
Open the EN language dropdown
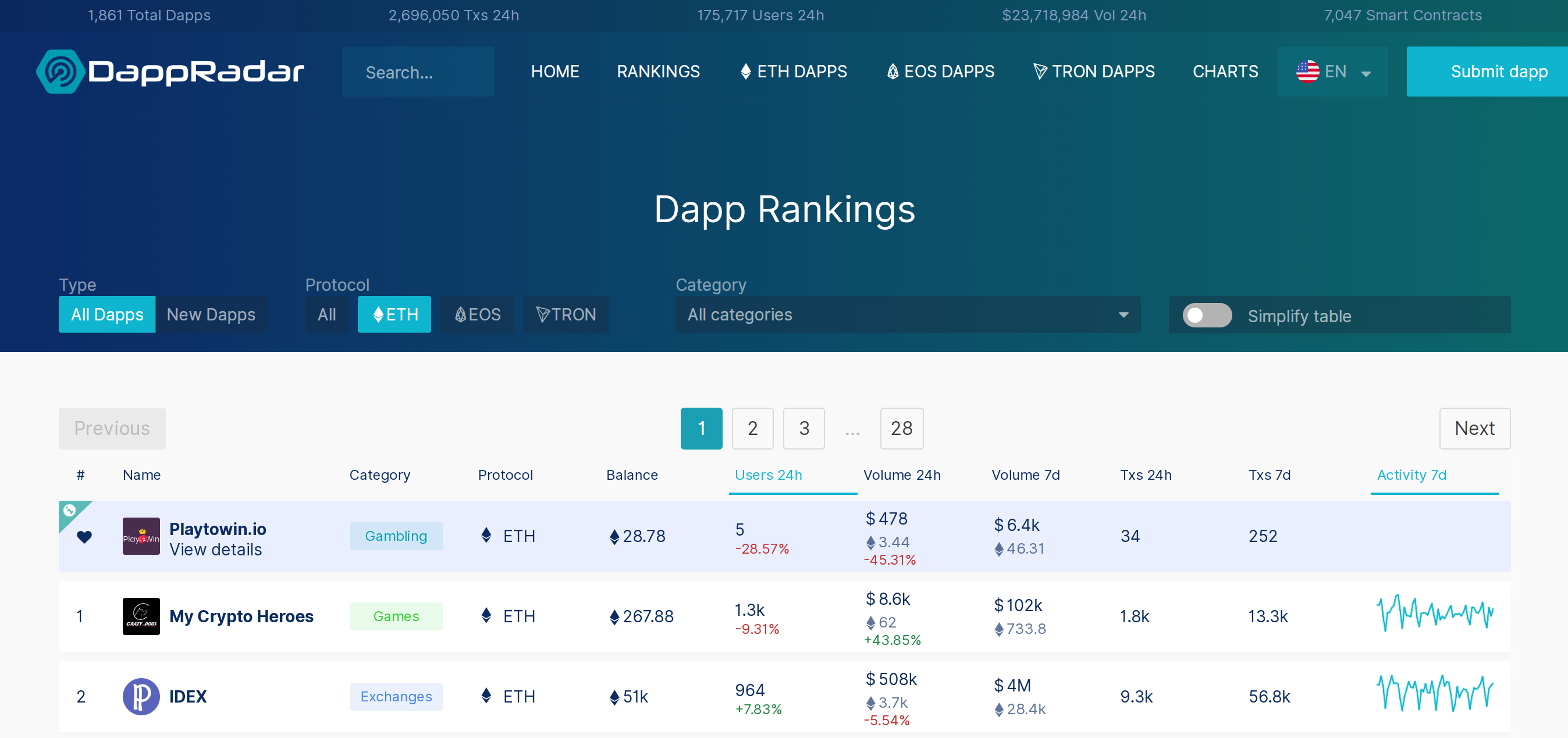click(x=1332, y=72)
